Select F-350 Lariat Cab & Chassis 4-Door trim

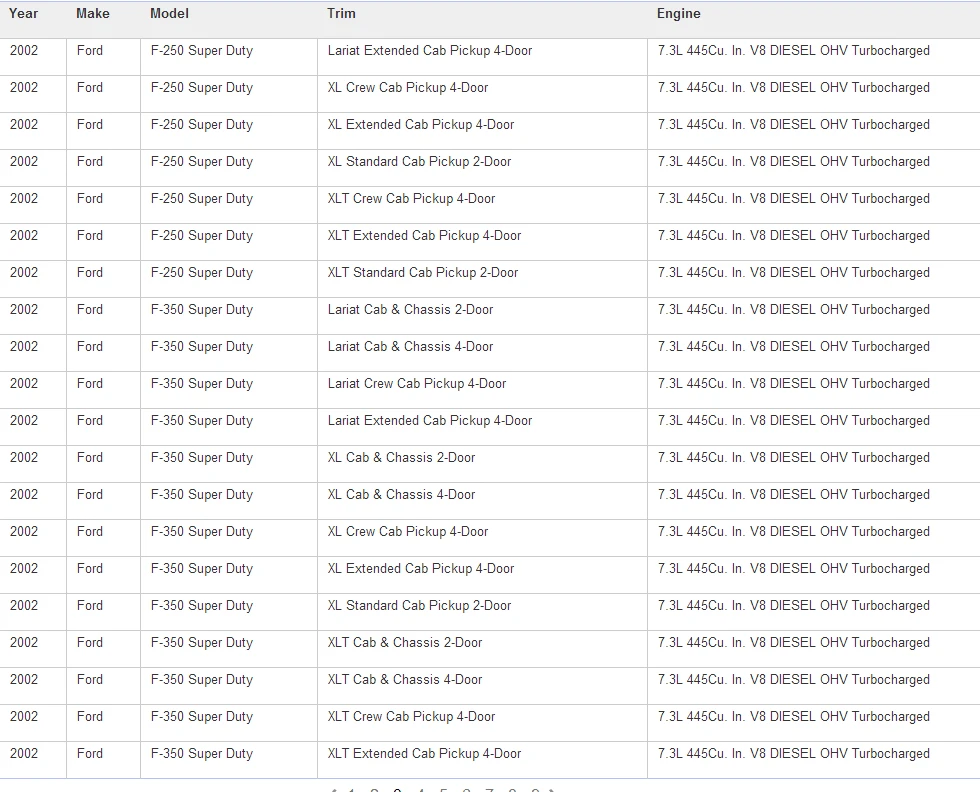411,346
